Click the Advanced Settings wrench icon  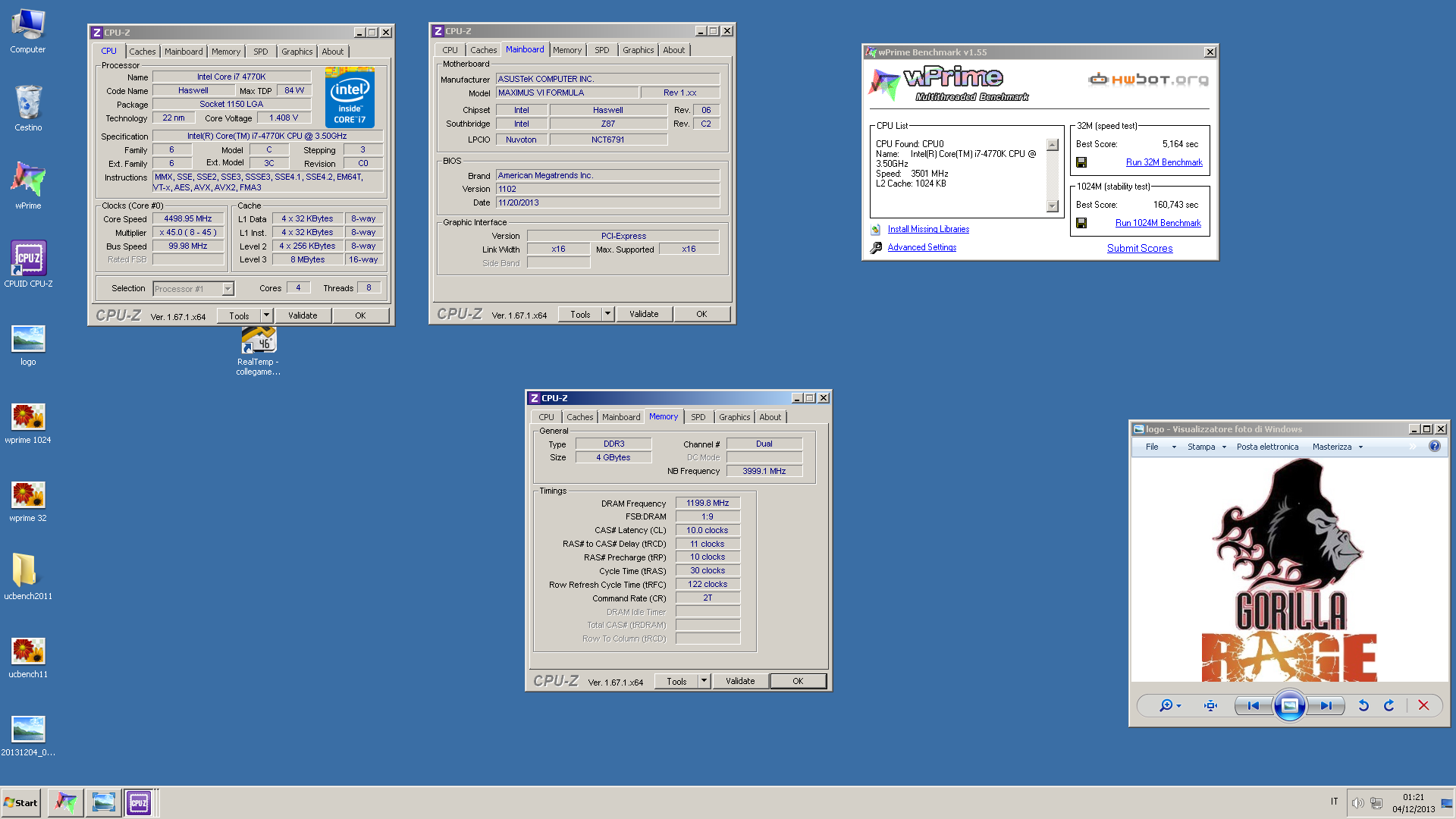(876, 247)
